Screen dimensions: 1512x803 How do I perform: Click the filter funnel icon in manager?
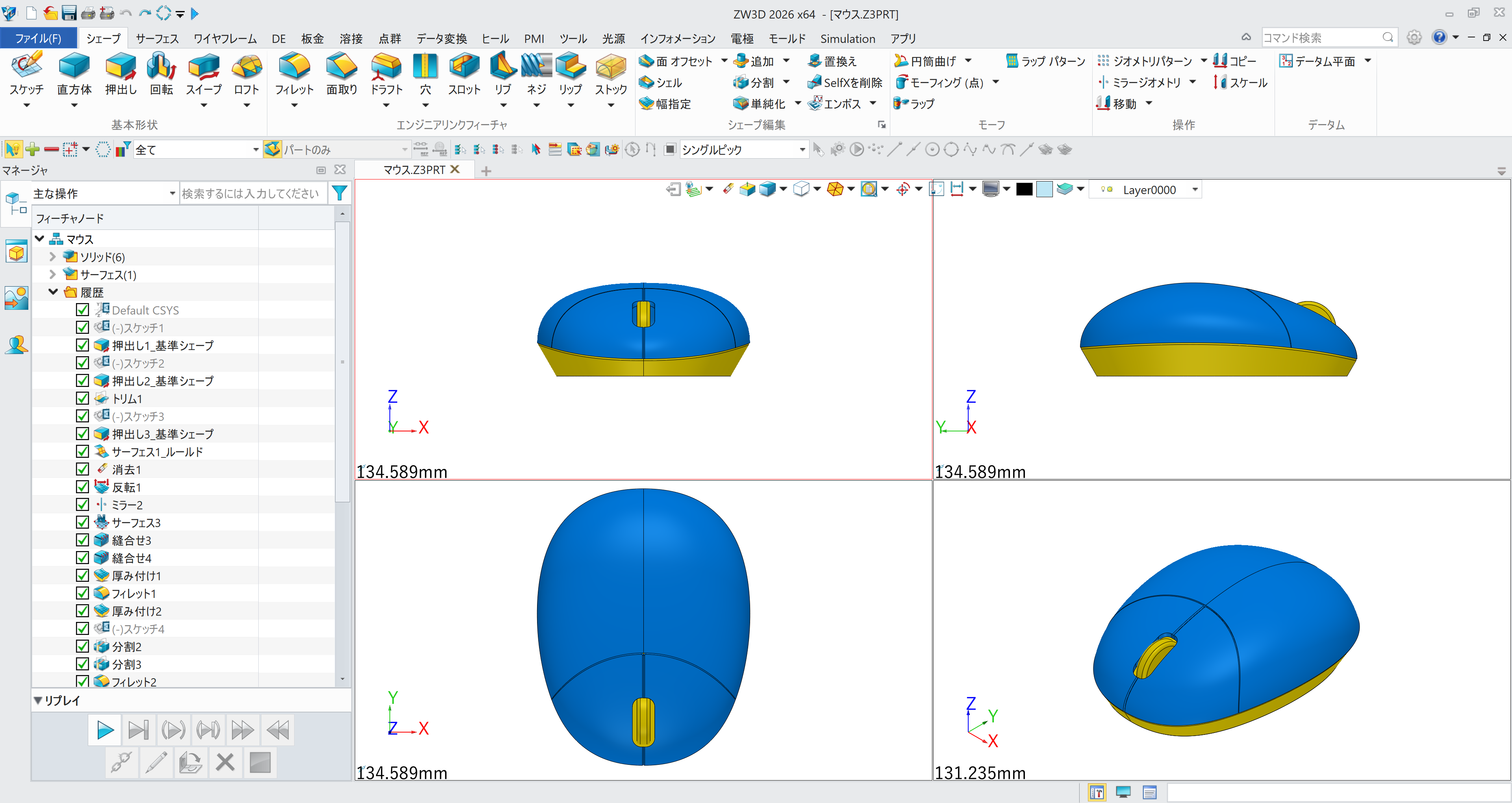coord(339,193)
